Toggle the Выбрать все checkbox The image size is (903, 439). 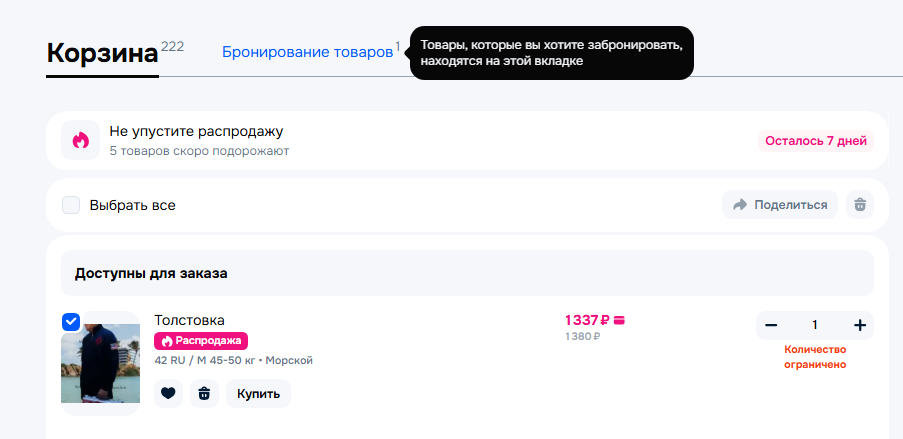coord(71,205)
